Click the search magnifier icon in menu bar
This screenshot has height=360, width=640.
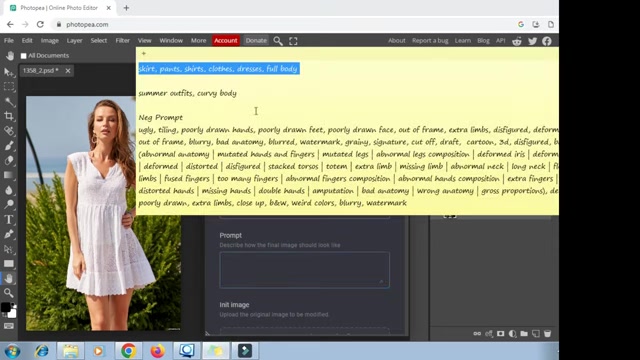point(278,41)
